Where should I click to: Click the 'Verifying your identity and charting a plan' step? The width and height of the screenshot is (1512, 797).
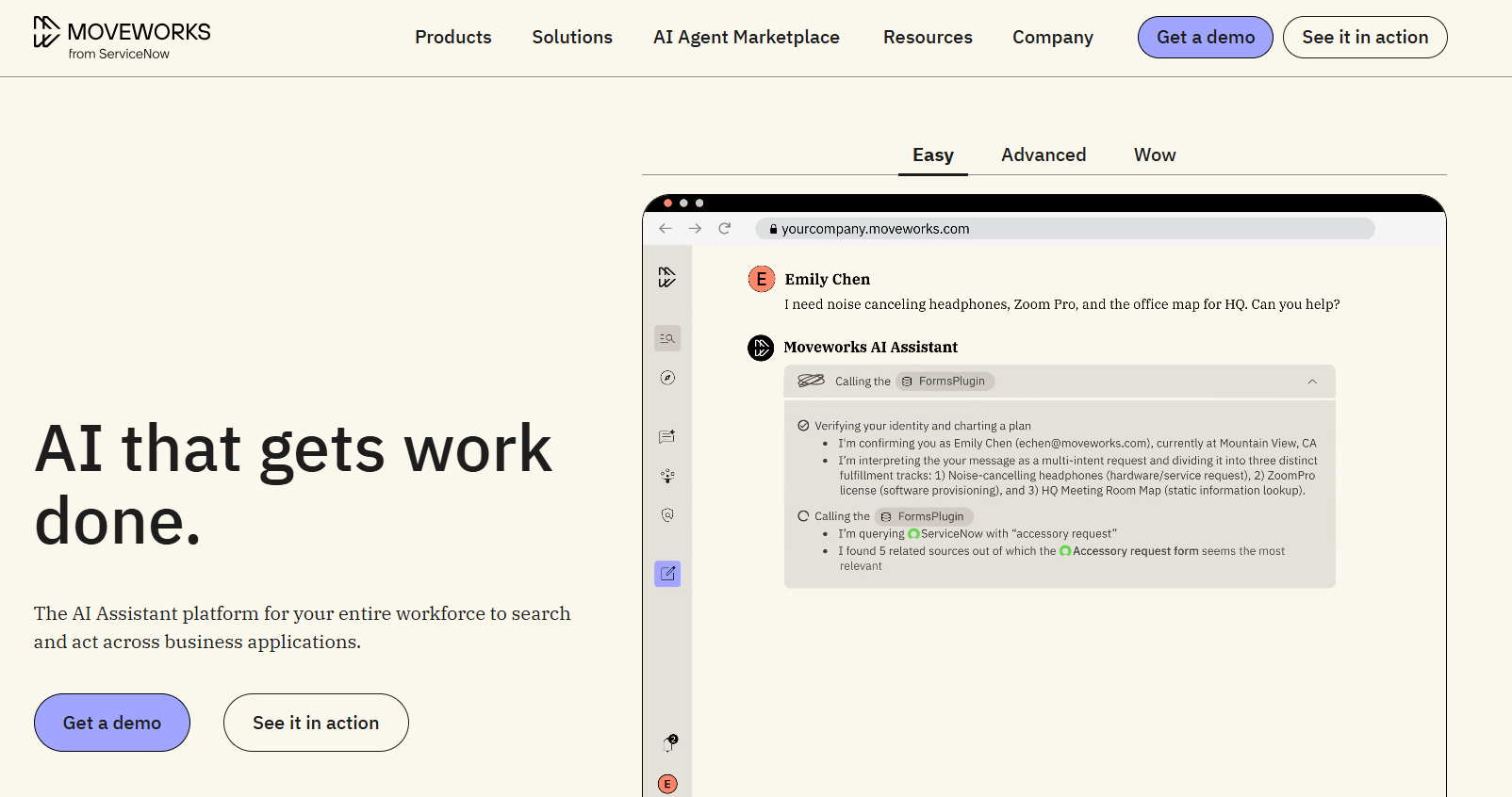(x=914, y=426)
